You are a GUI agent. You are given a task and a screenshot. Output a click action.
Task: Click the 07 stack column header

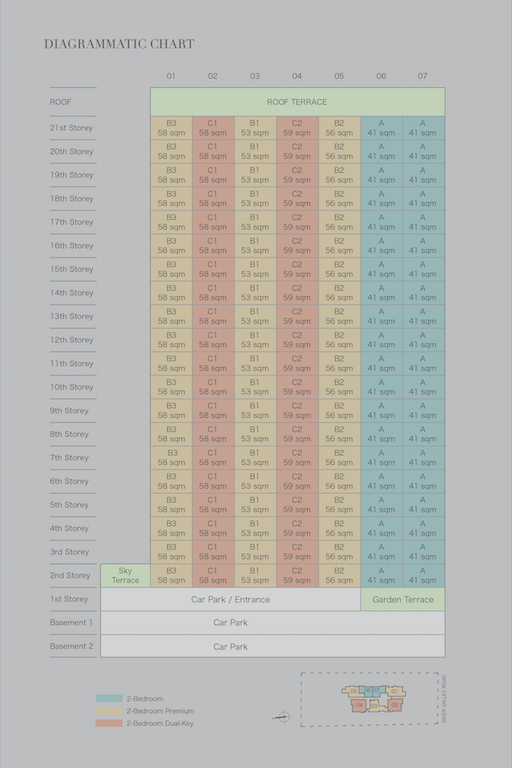422,76
